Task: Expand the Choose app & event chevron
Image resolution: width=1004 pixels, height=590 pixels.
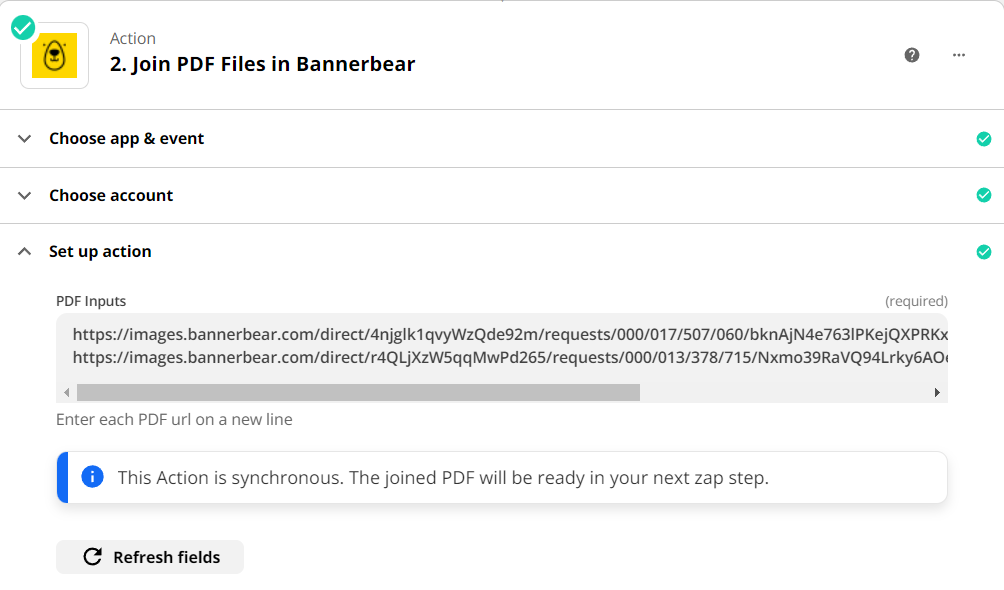Action: (25, 139)
